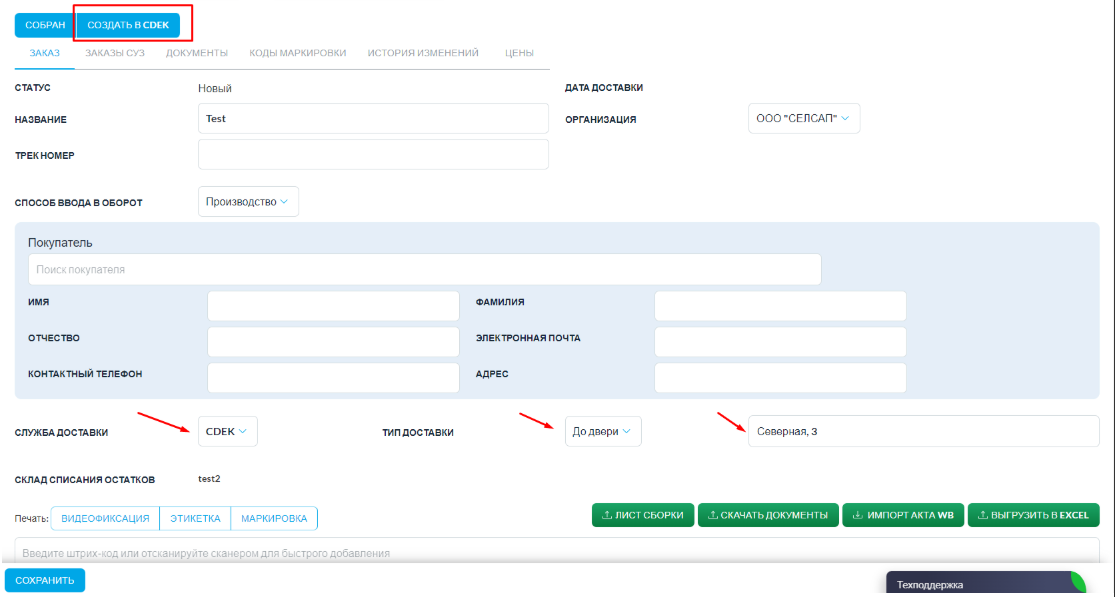
Task: Select the Этикетка print option
Action: 195,518
